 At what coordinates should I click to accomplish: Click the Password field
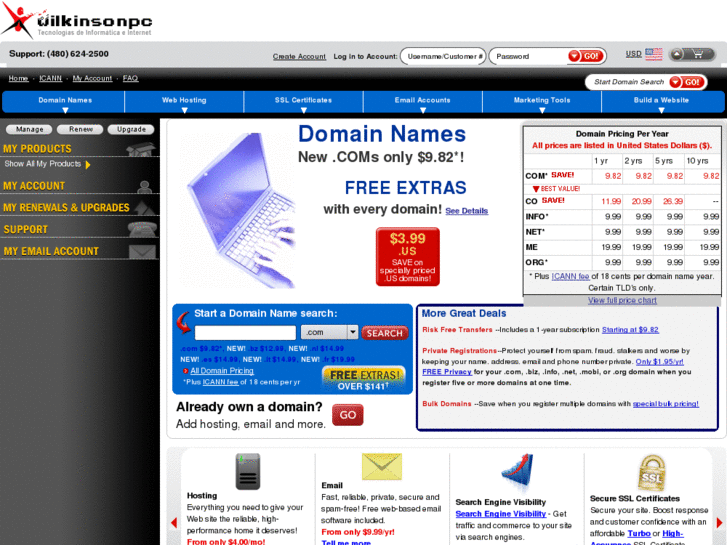529,57
